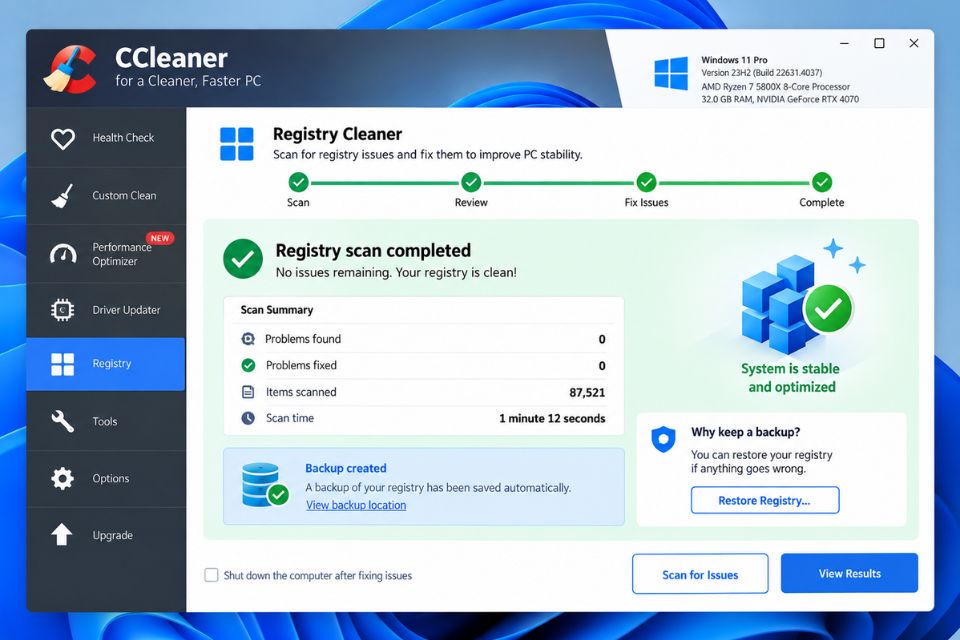Click the Scan time clock icon

point(248,418)
